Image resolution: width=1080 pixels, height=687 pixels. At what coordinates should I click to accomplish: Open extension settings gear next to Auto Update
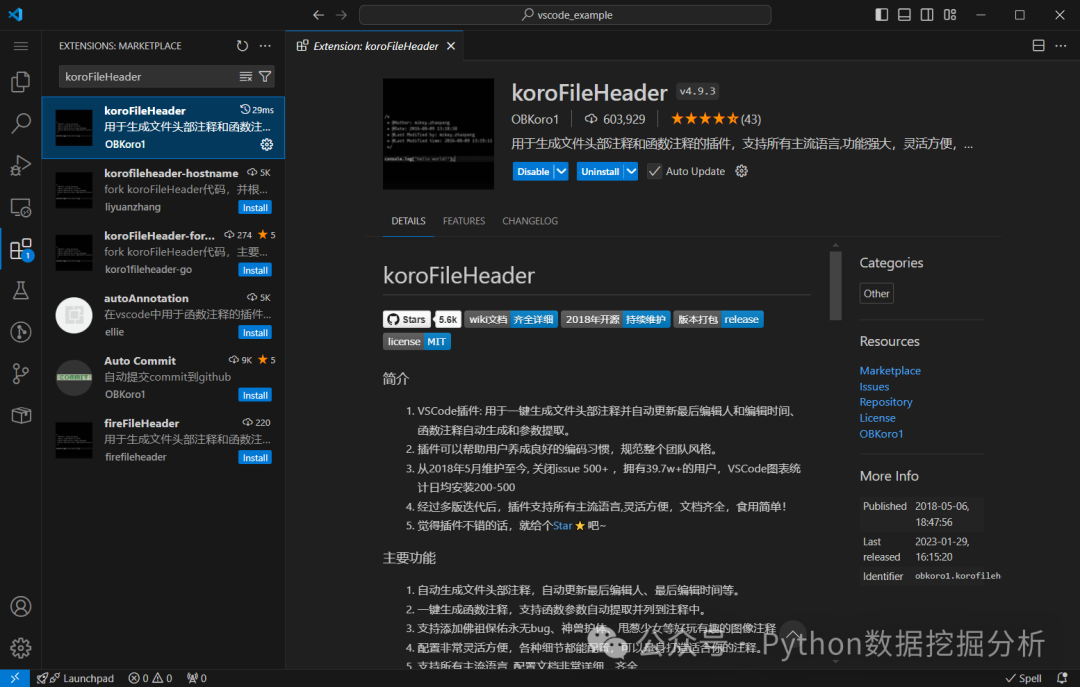point(741,171)
